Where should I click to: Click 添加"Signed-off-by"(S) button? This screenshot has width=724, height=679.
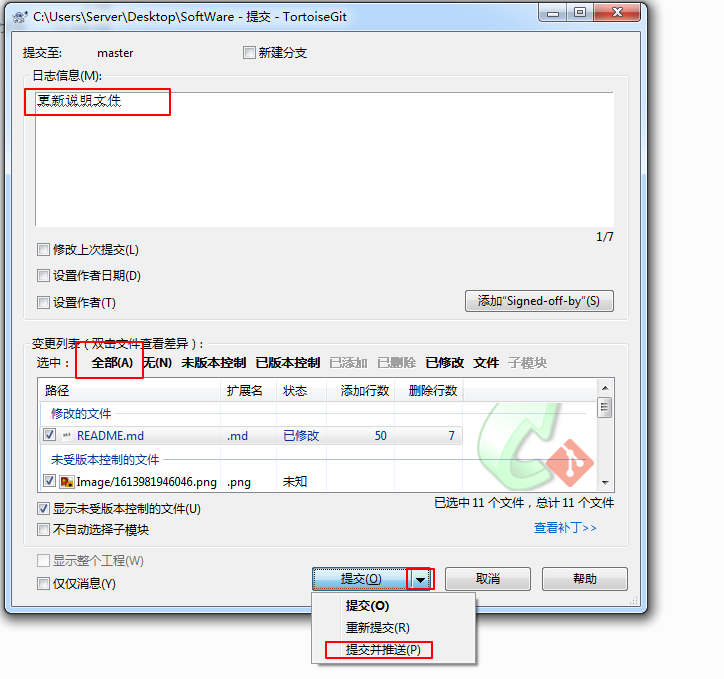coord(539,301)
